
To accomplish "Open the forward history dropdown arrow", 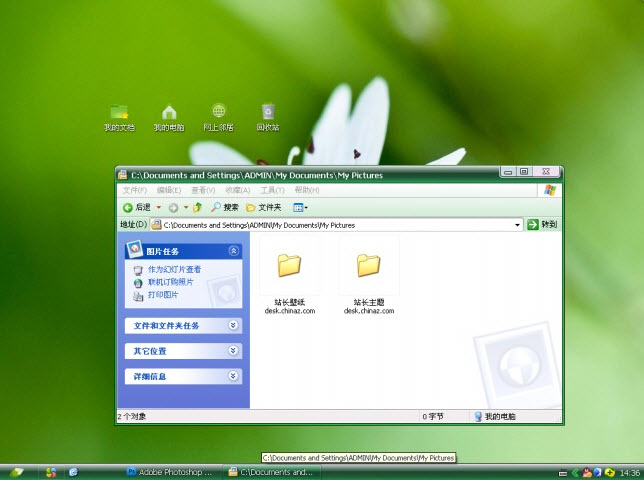I will 186,207.
